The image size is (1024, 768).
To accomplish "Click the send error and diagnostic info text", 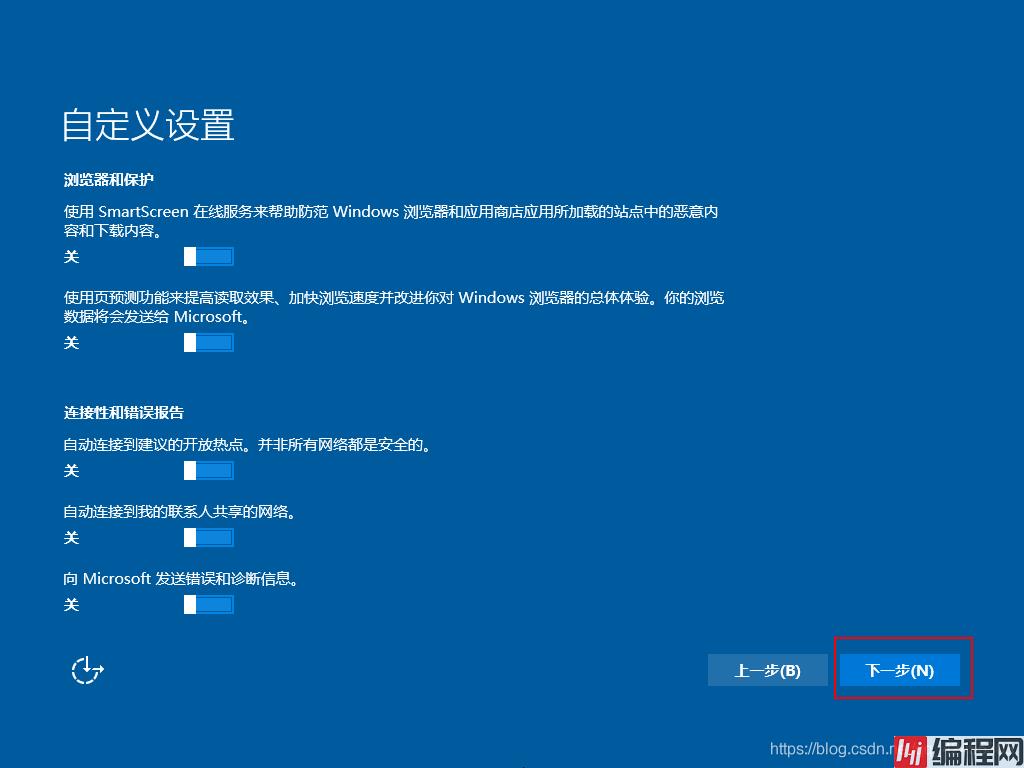I will coord(181,578).
